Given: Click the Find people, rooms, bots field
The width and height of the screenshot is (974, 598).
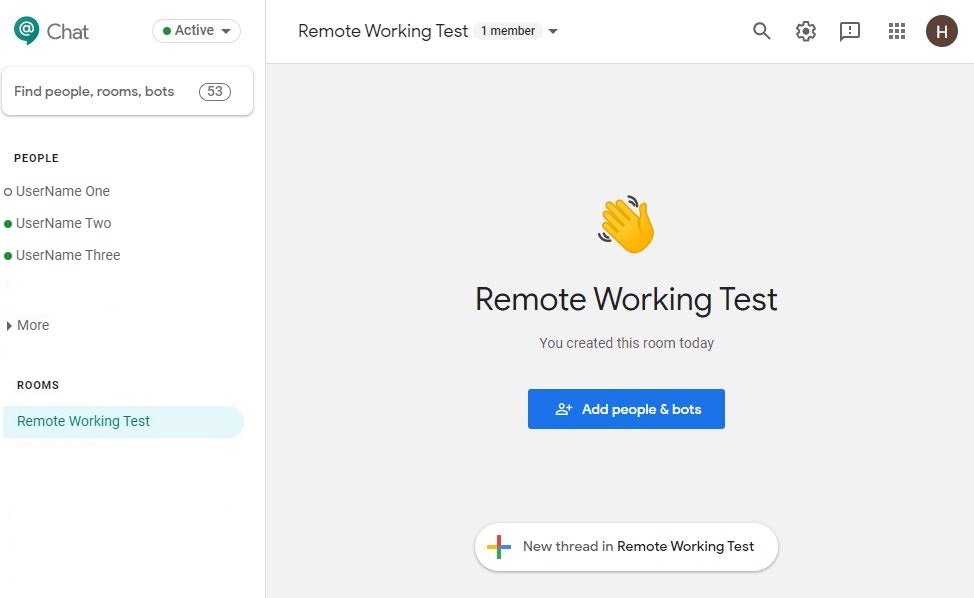Looking at the screenshot, I should [127, 91].
